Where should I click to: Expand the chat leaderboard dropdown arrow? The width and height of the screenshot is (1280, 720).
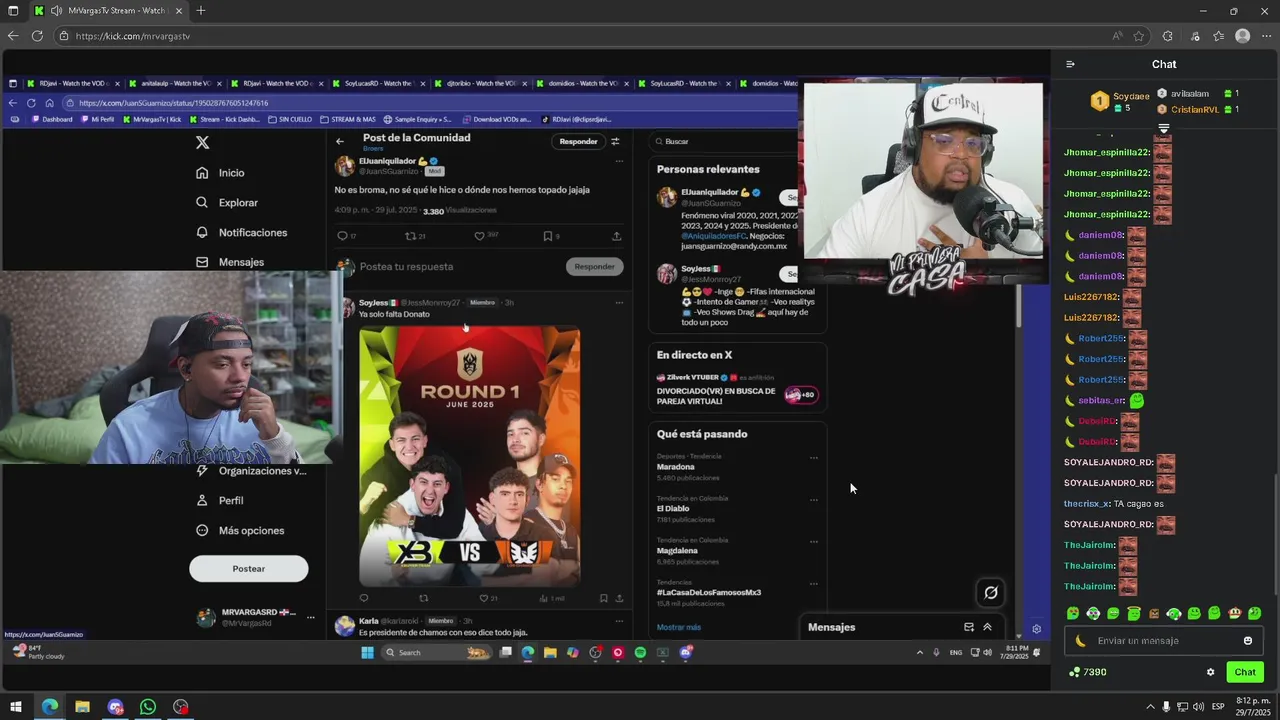(1163, 128)
